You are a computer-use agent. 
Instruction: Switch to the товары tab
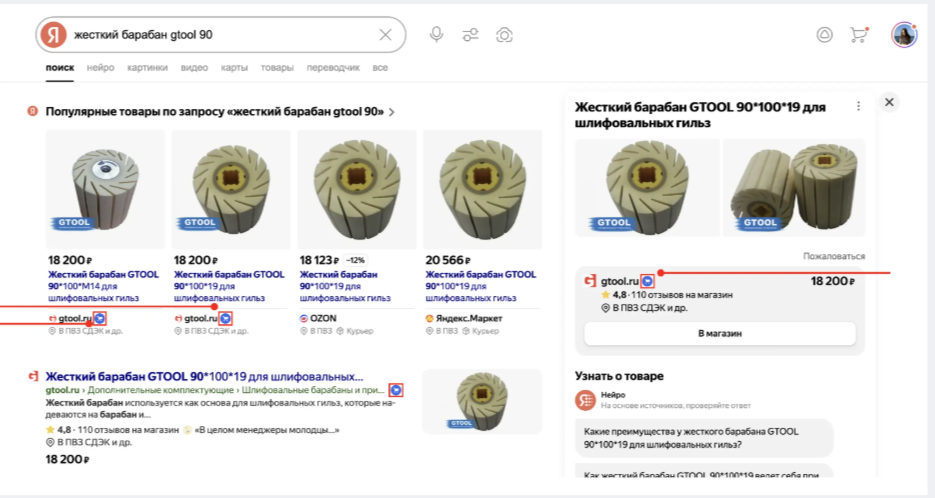tap(277, 68)
